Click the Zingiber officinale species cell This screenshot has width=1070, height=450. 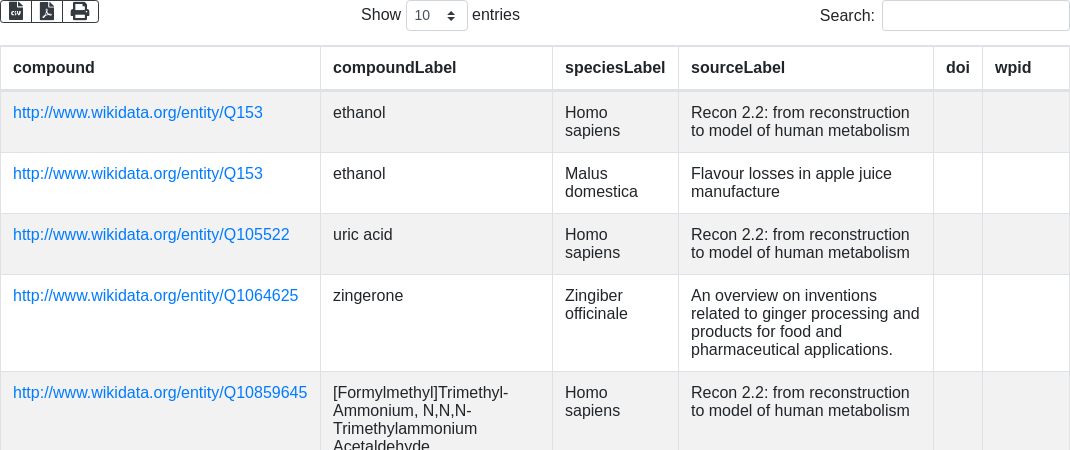(x=596, y=305)
